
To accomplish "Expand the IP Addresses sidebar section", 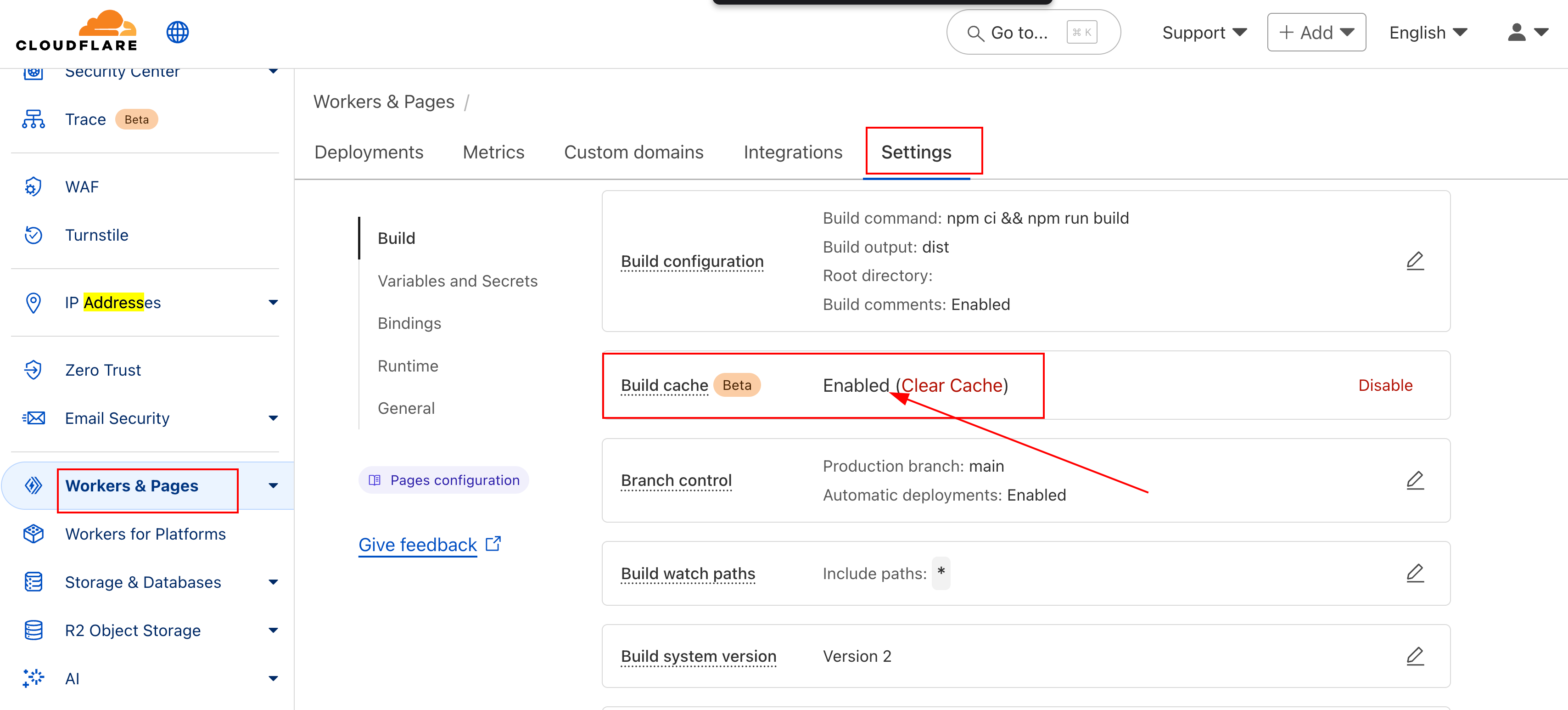I will tap(273, 303).
